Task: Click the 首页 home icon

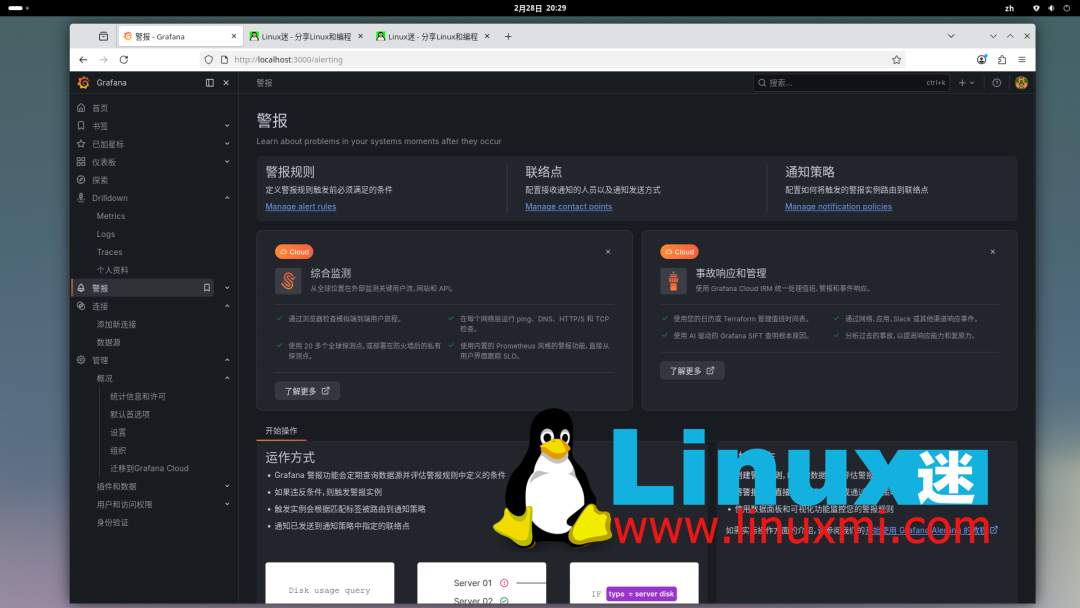Action: click(79, 107)
